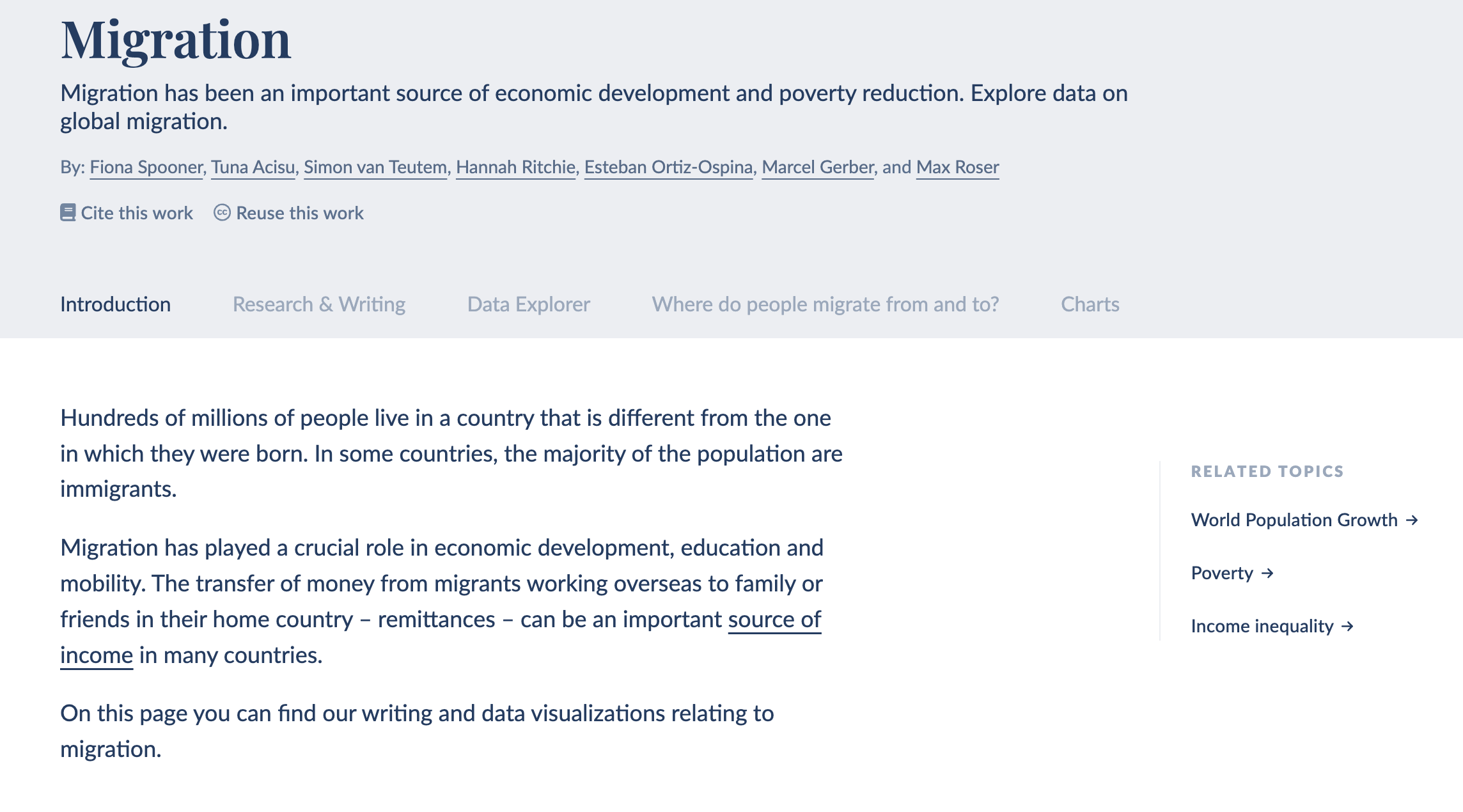Open the World Population Growth related topic
Viewport: 1463px width, 812px height.
1294,520
